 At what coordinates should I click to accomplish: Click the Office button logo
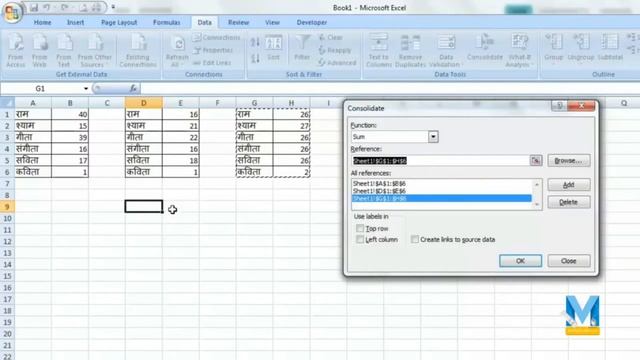(11, 12)
